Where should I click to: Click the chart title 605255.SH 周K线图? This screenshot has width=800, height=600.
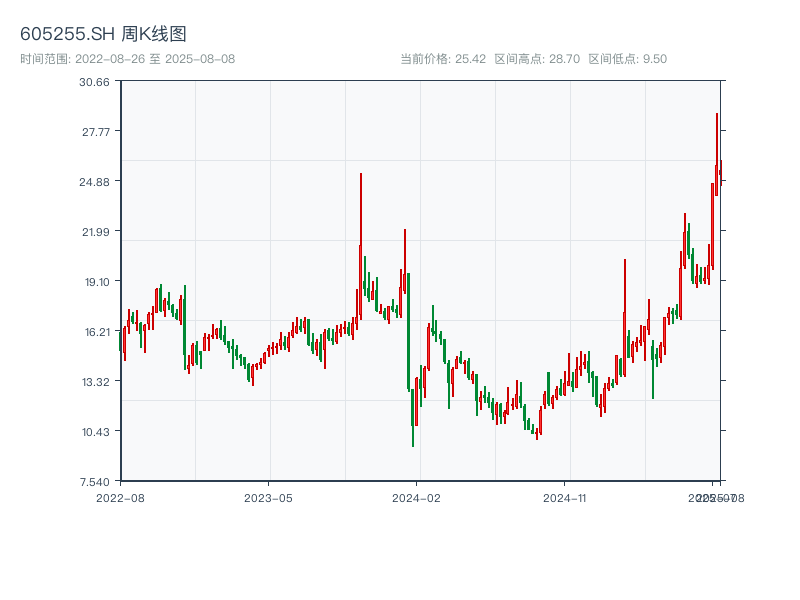coord(103,34)
